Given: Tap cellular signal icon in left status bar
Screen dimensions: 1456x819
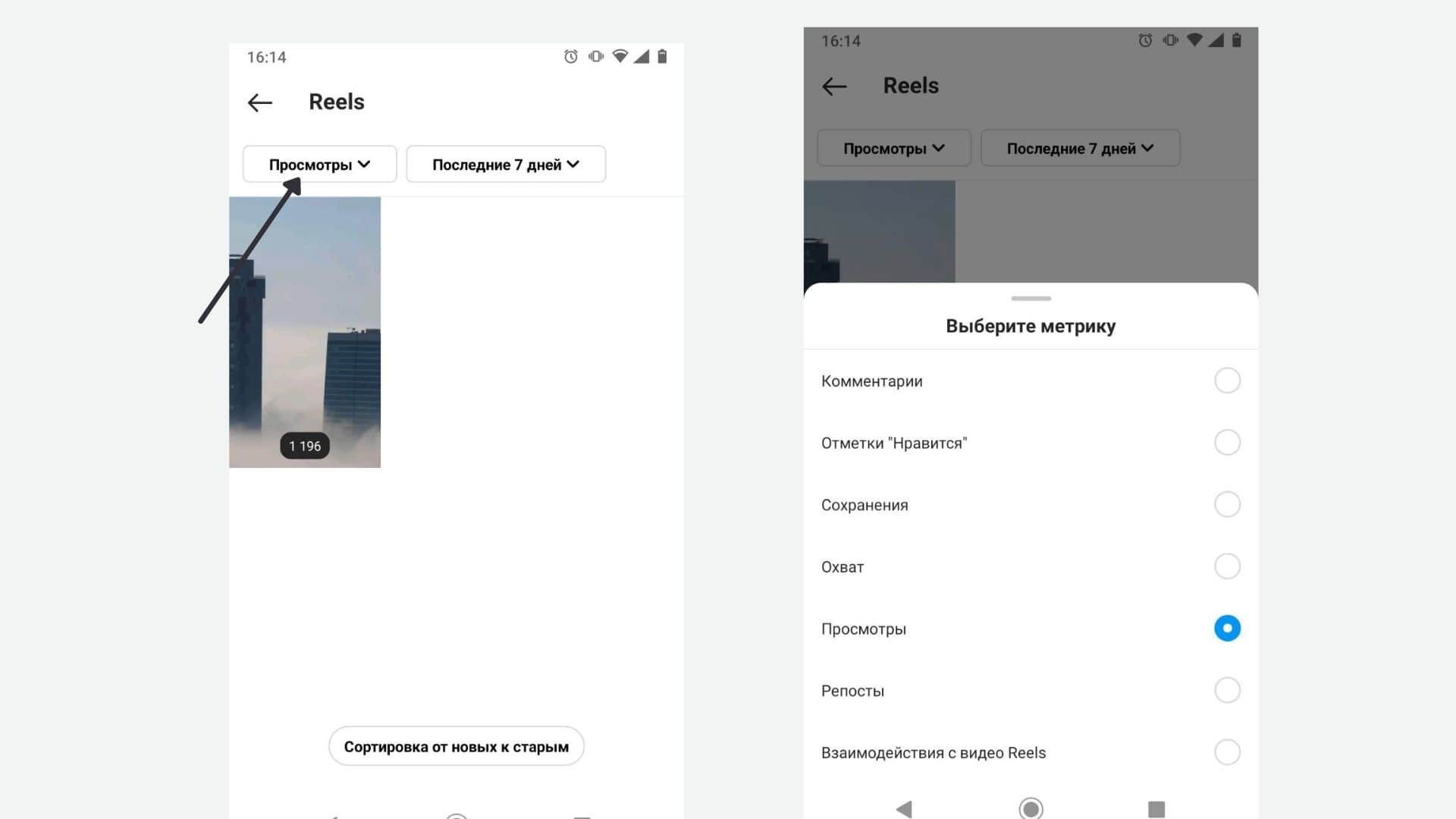Looking at the screenshot, I should coord(642,56).
